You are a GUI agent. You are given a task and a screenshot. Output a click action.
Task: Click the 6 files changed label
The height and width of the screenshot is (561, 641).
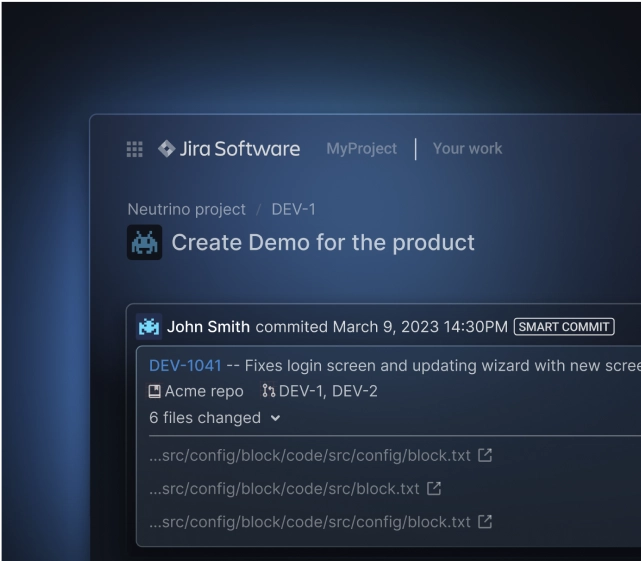205,418
